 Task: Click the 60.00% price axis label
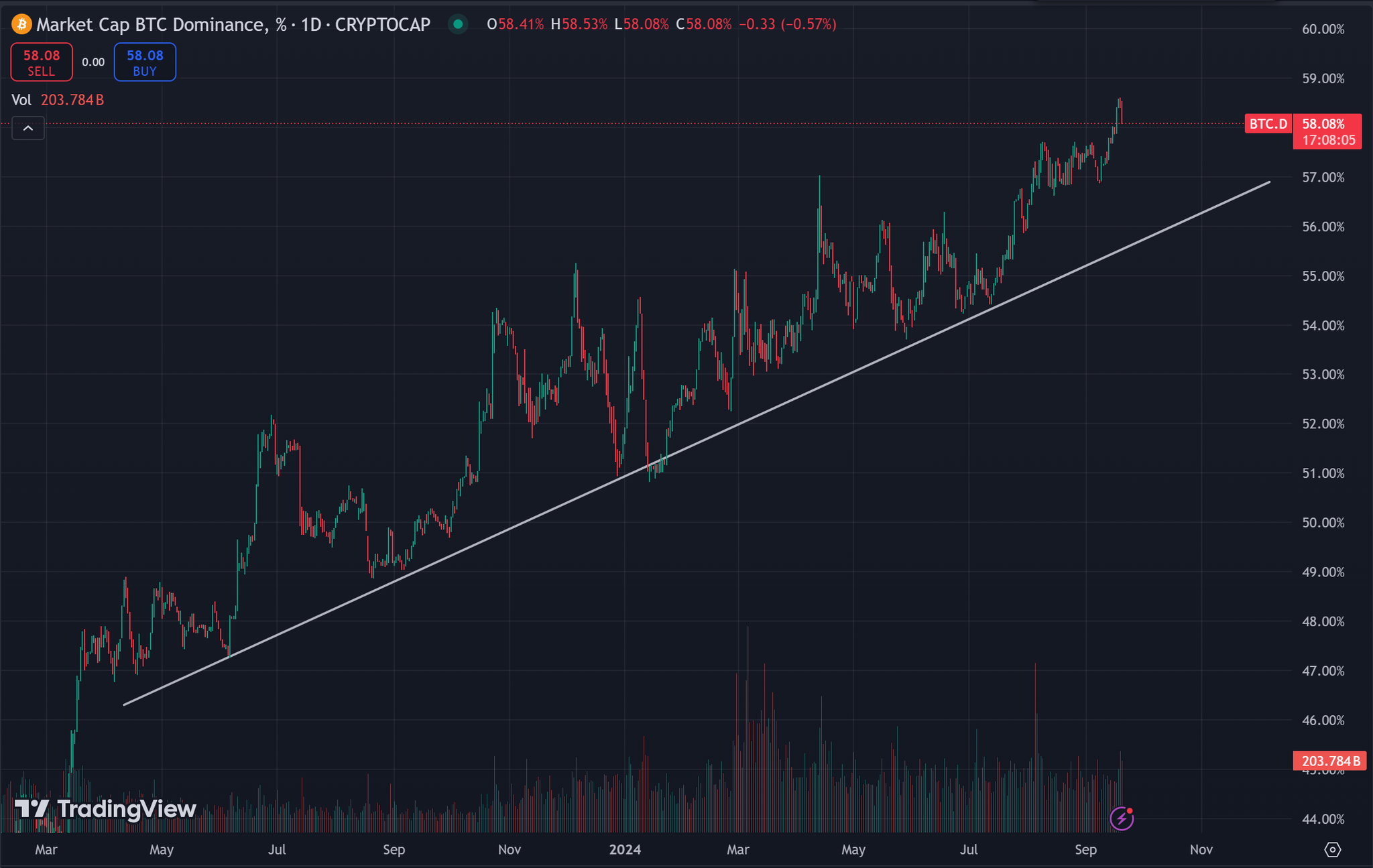[1323, 29]
